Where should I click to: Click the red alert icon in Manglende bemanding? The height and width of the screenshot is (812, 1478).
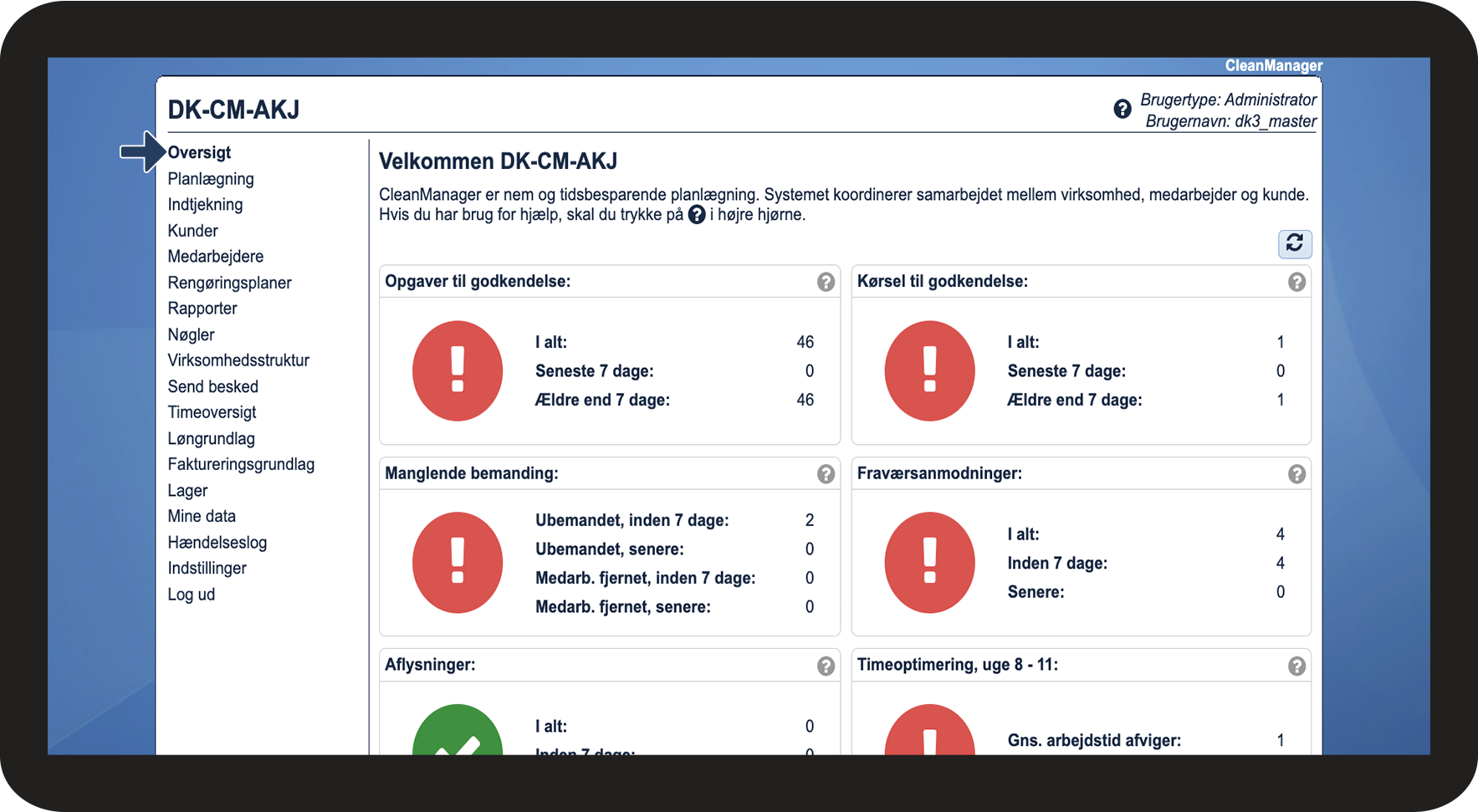pos(458,562)
